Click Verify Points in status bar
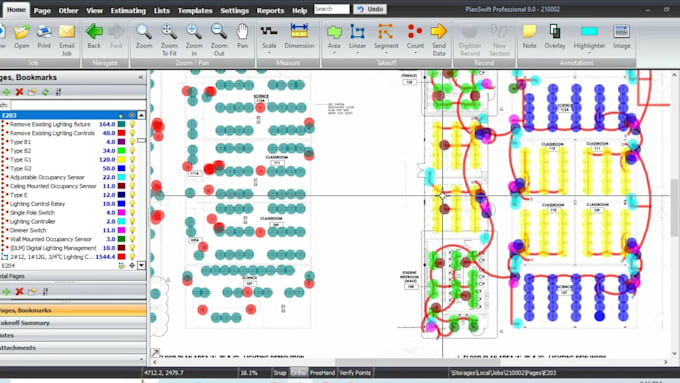Screen dimensions: 680x383 click(355, 373)
